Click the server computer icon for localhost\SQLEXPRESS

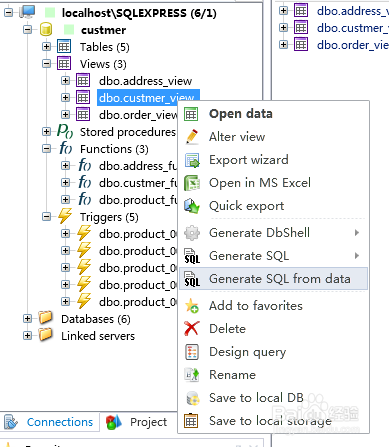(27, 12)
